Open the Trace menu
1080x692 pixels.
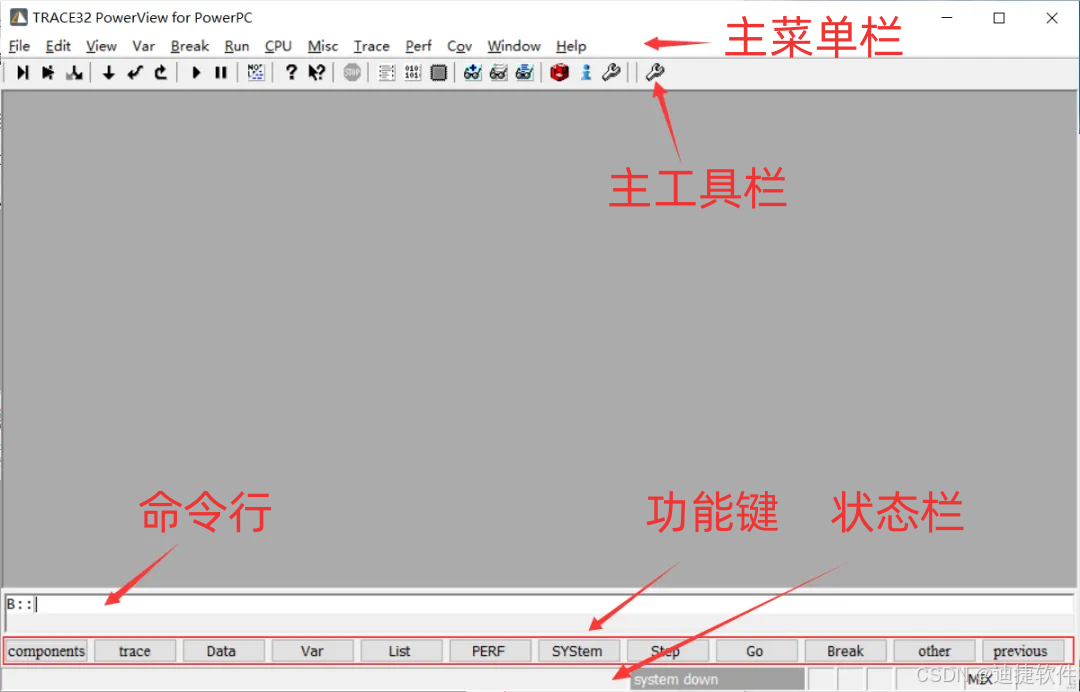click(371, 46)
